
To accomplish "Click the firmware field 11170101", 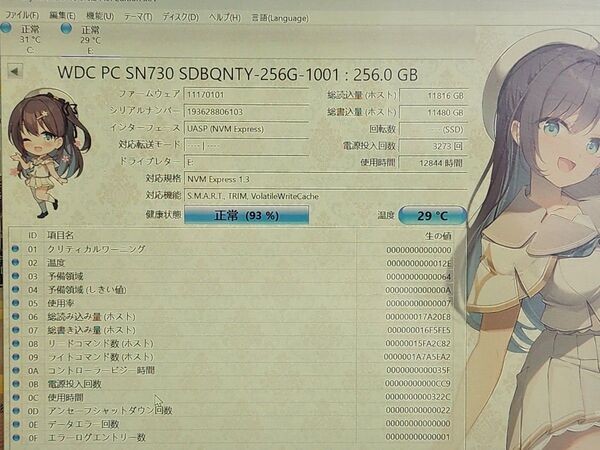I will [x=246, y=95].
